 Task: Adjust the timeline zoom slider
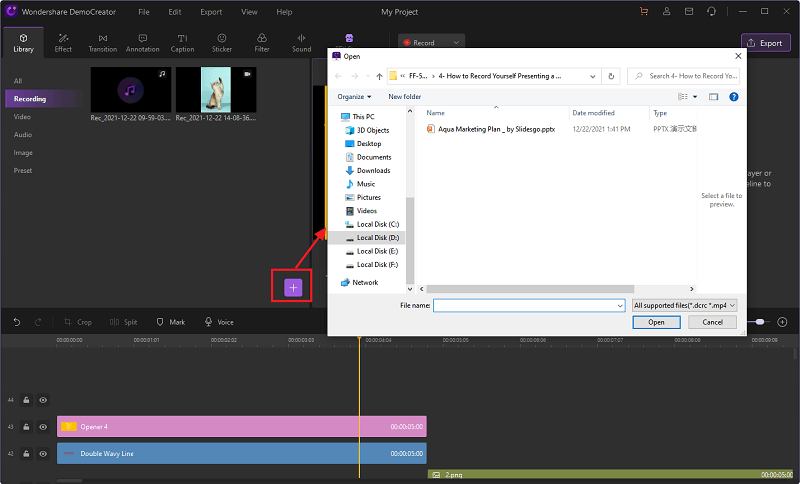[760, 322]
